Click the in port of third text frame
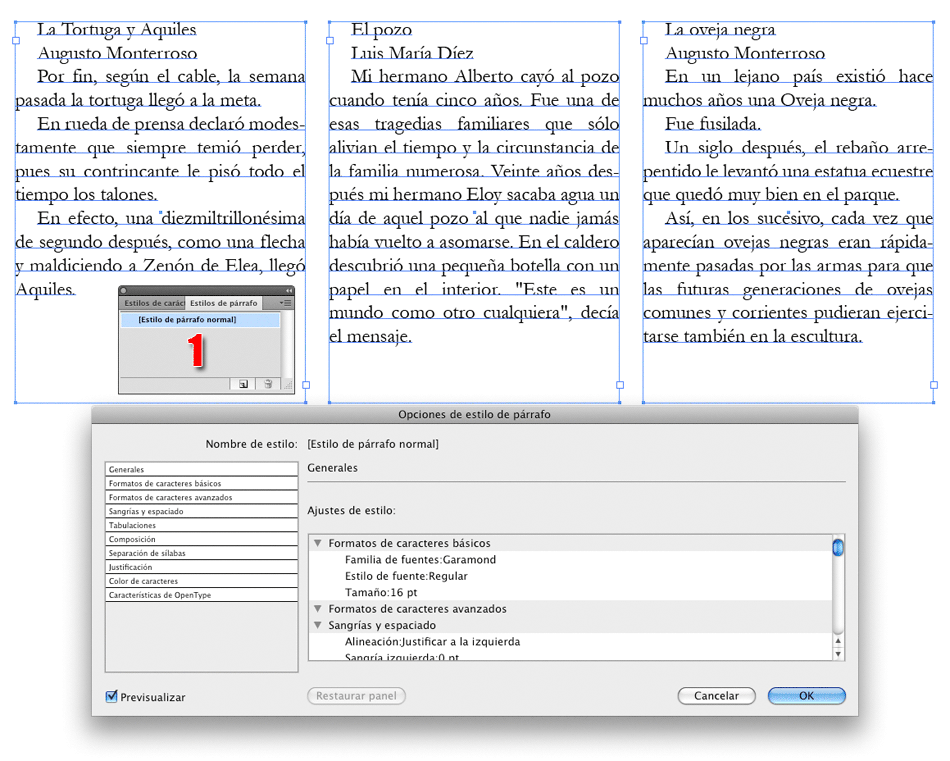This screenshot has height=761, width=950. click(x=644, y=41)
